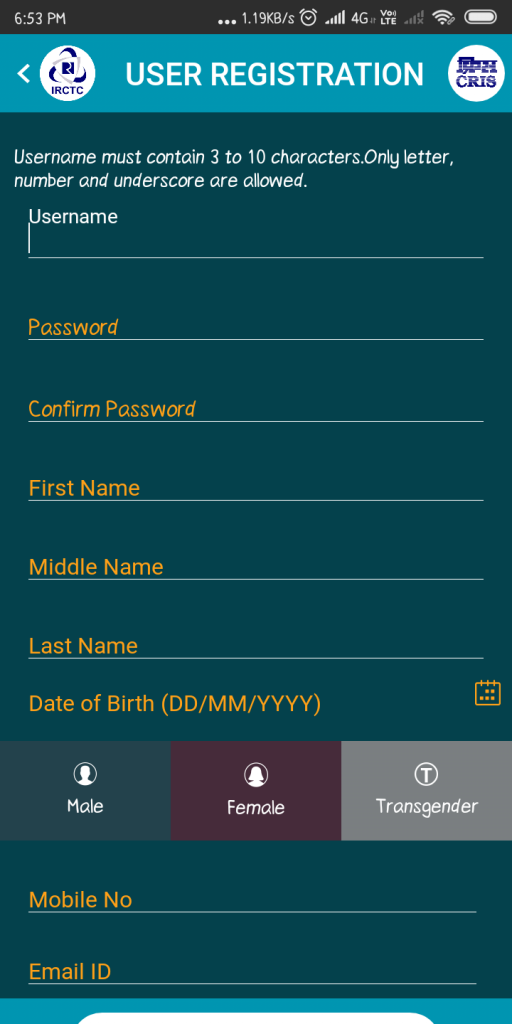Image resolution: width=512 pixels, height=1024 pixels.
Task: Open the date of birth calendar picker
Action: pos(487,693)
